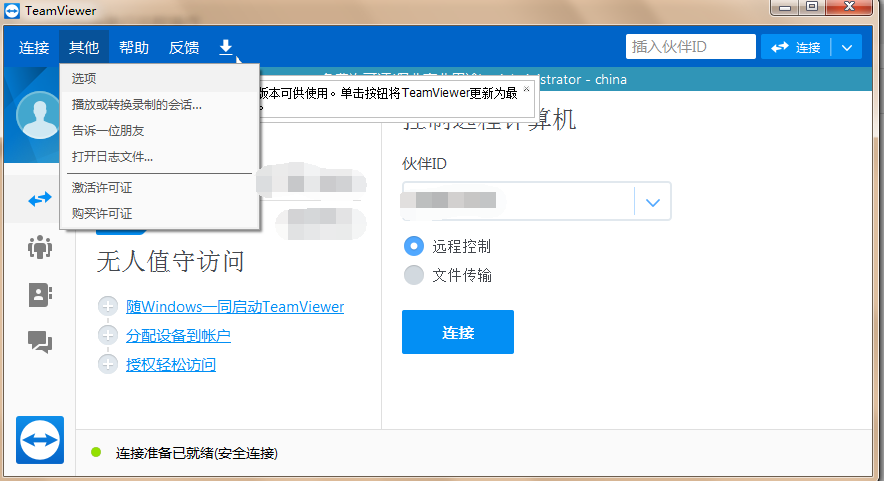Choose 购买许可证 menu entry

[x=159, y=214]
